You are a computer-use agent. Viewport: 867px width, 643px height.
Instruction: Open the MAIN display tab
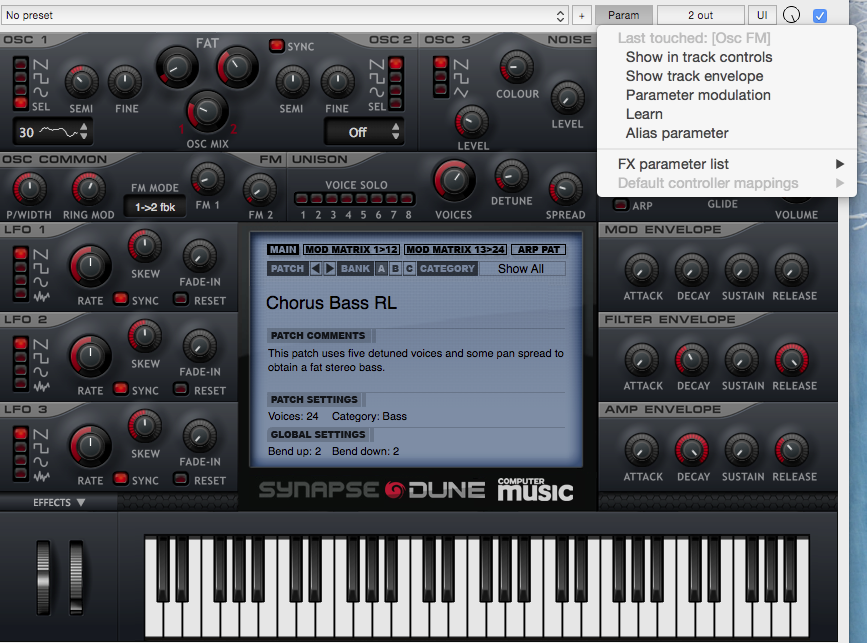(283, 250)
